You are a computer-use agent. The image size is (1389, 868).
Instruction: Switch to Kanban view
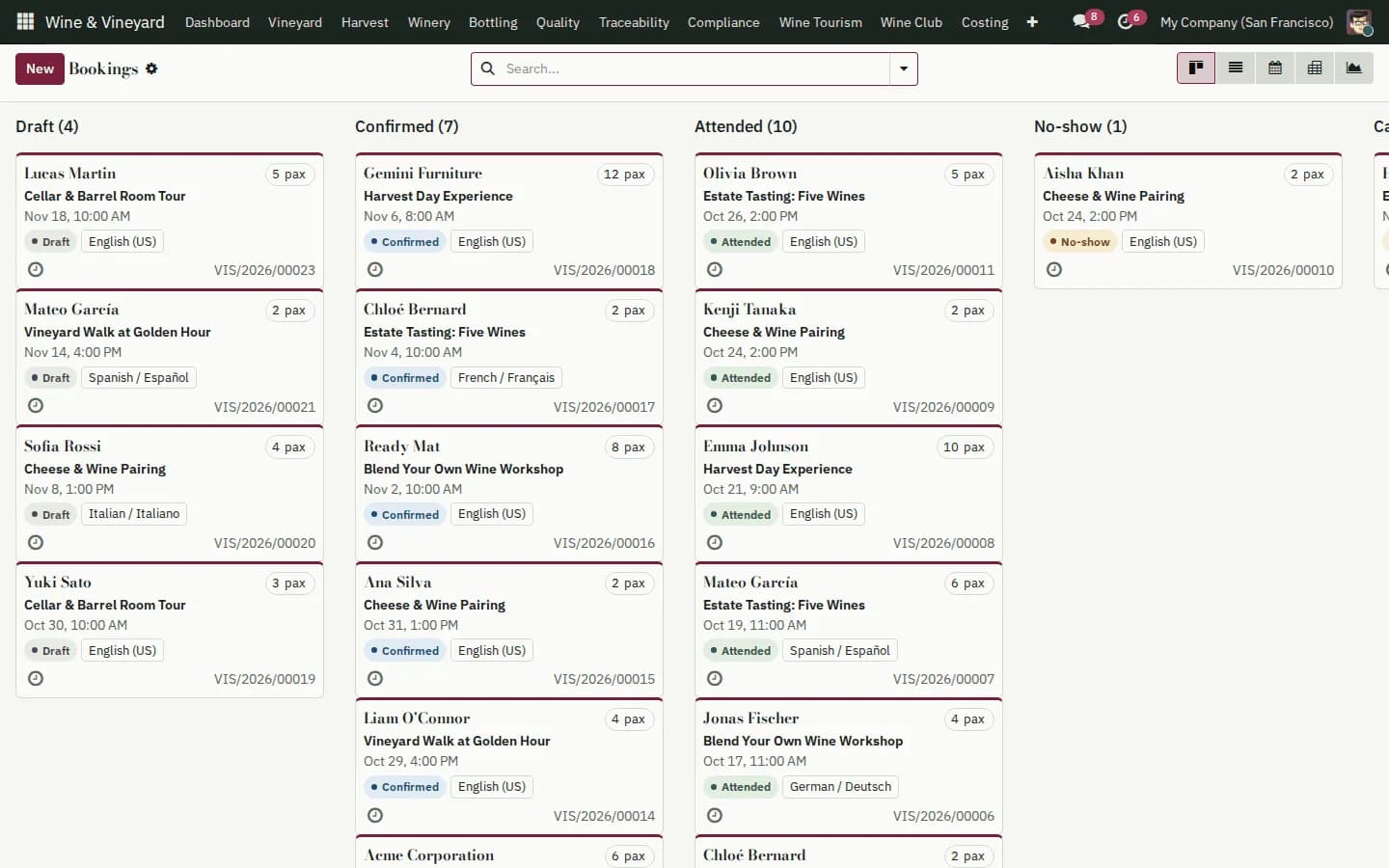(x=1196, y=68)
